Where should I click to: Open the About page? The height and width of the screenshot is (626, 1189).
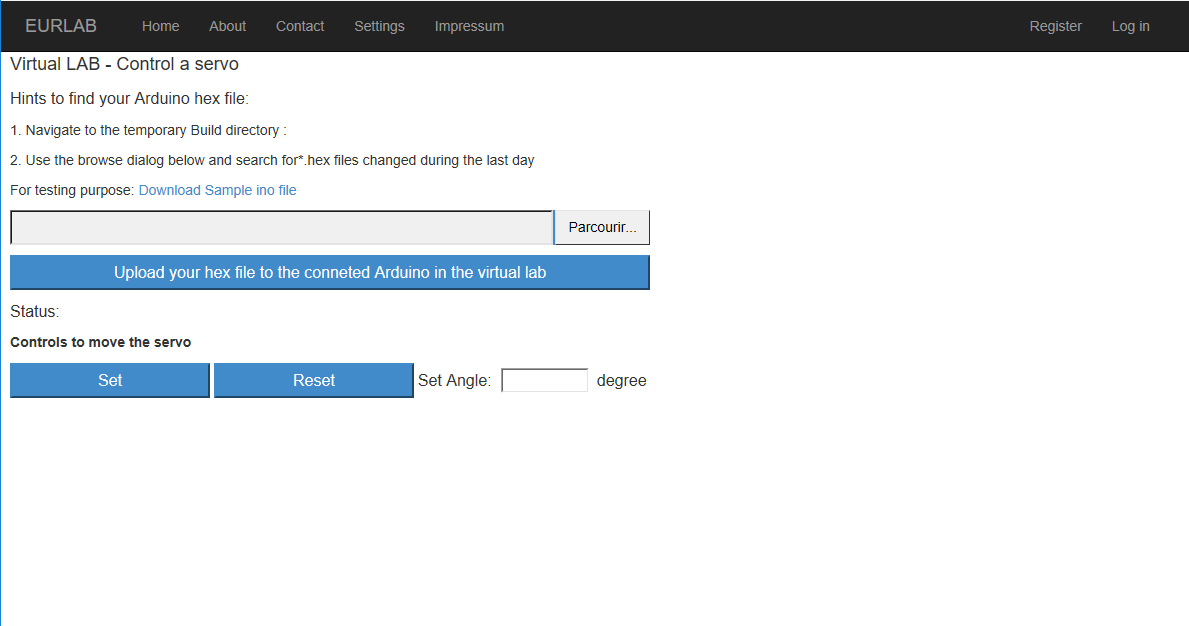(228, 26)
